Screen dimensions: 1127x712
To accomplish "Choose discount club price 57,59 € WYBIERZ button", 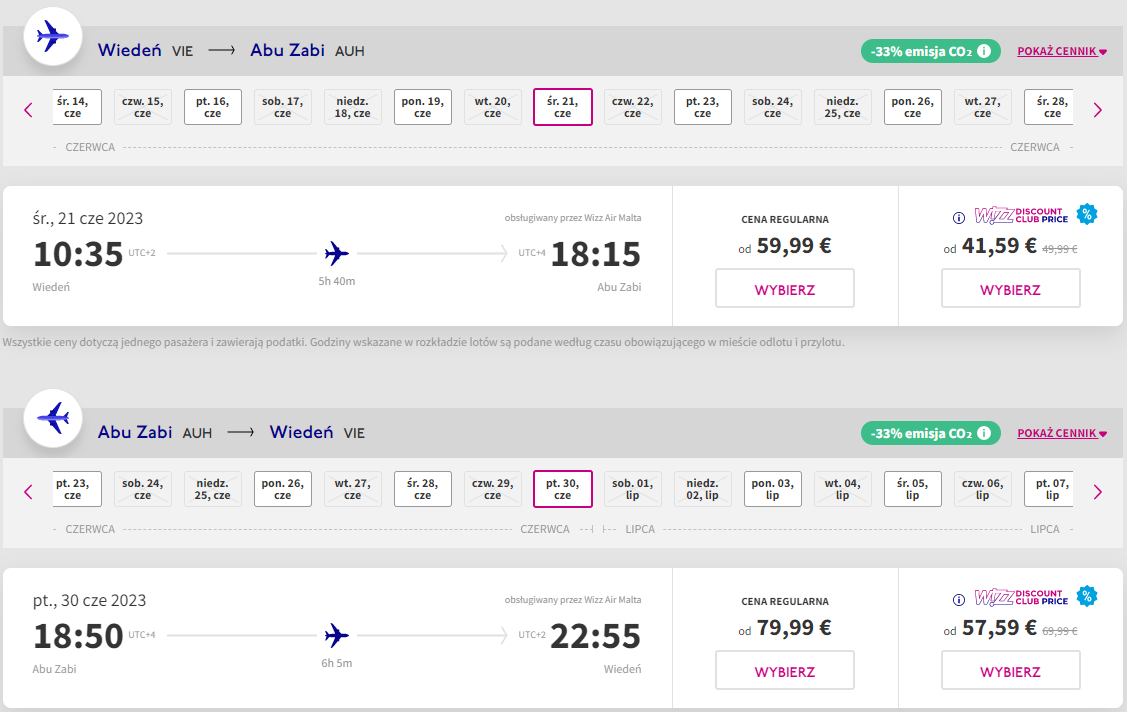I will click(1011, 670).
